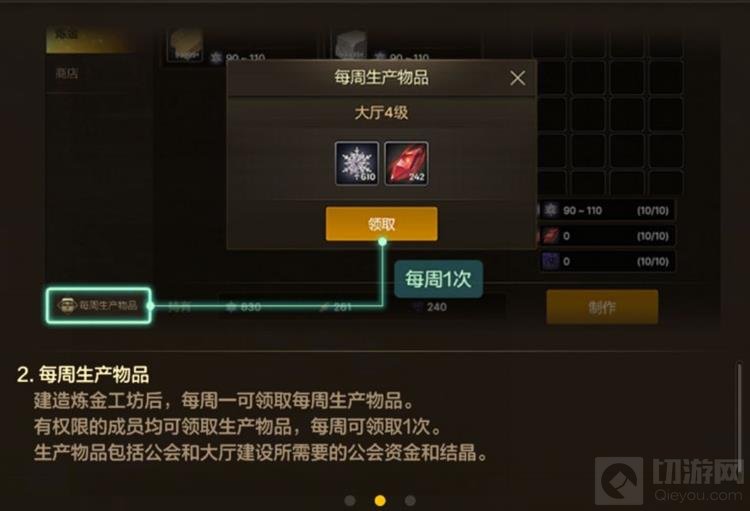Select the active yellow page dot

(x=380, y=500)
